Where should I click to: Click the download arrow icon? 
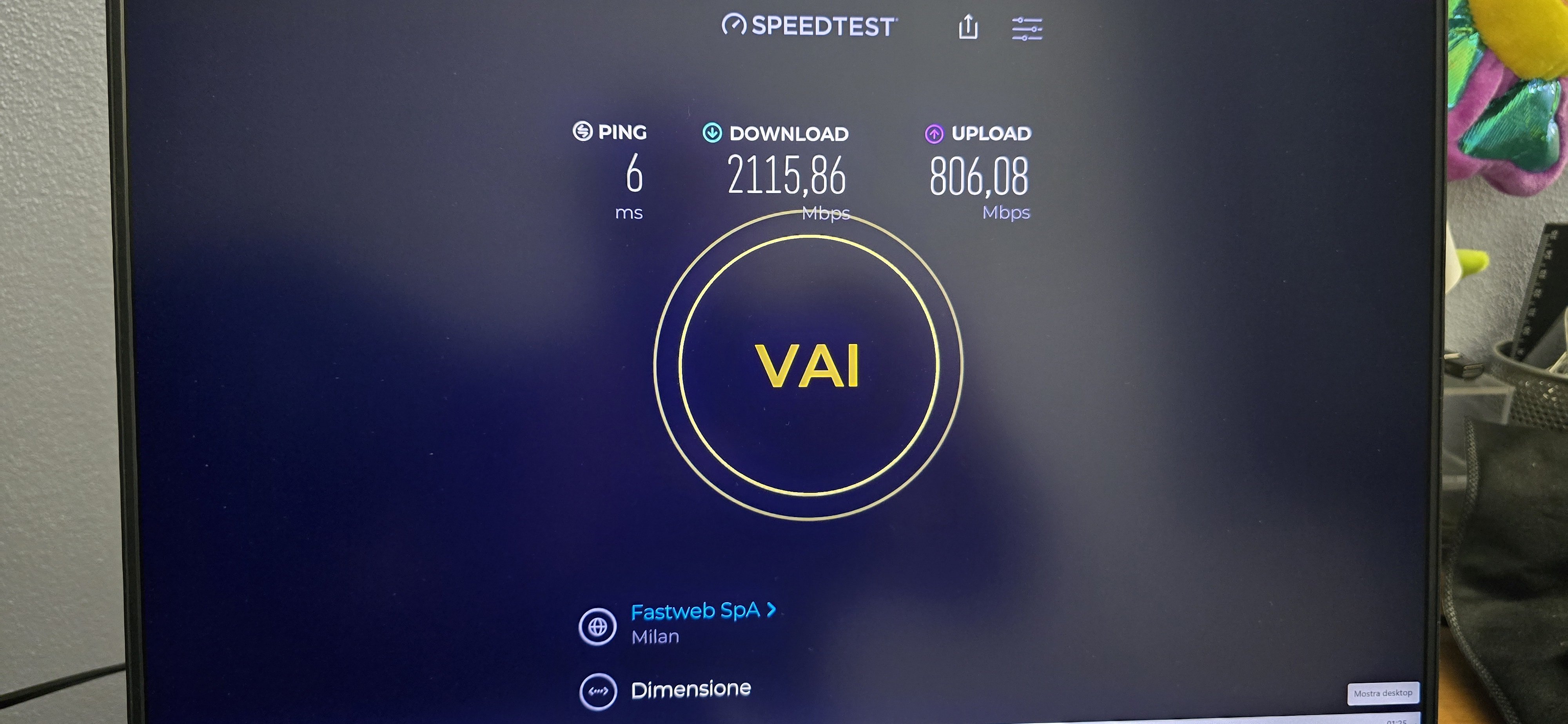[x=712, y=133]
